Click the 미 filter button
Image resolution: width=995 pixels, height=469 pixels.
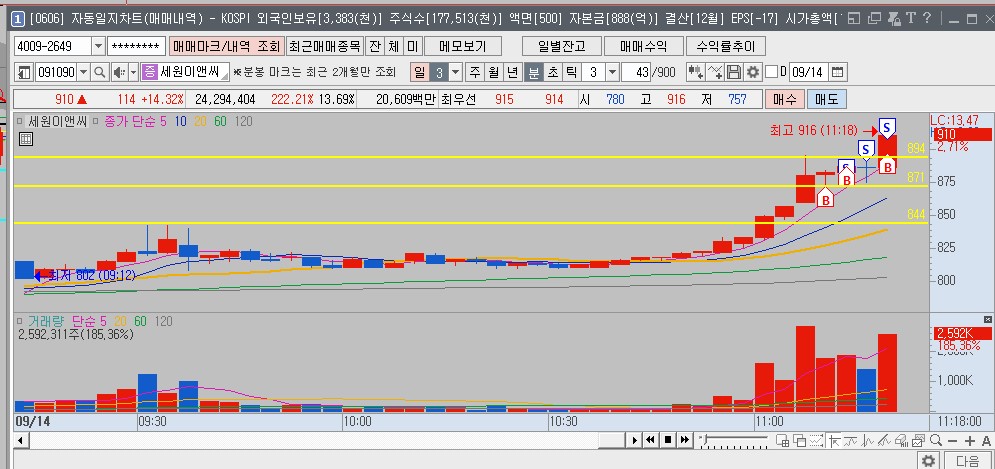coord(412,46)
